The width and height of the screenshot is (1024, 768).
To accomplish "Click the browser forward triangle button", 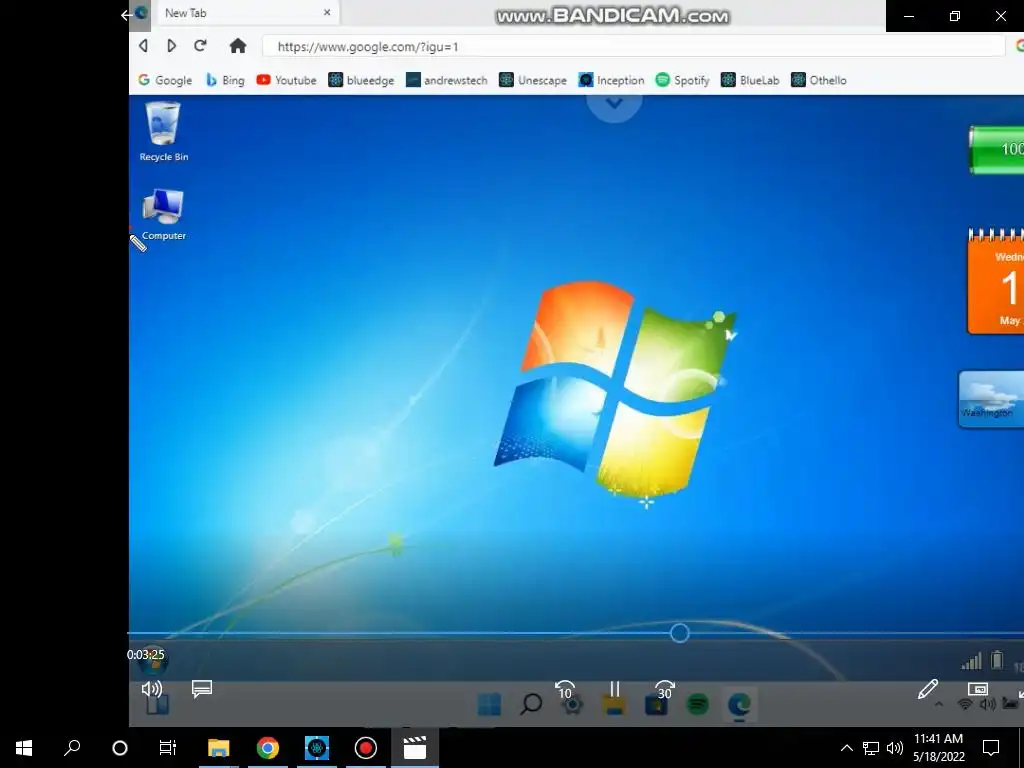I will [x=171, y=46].
